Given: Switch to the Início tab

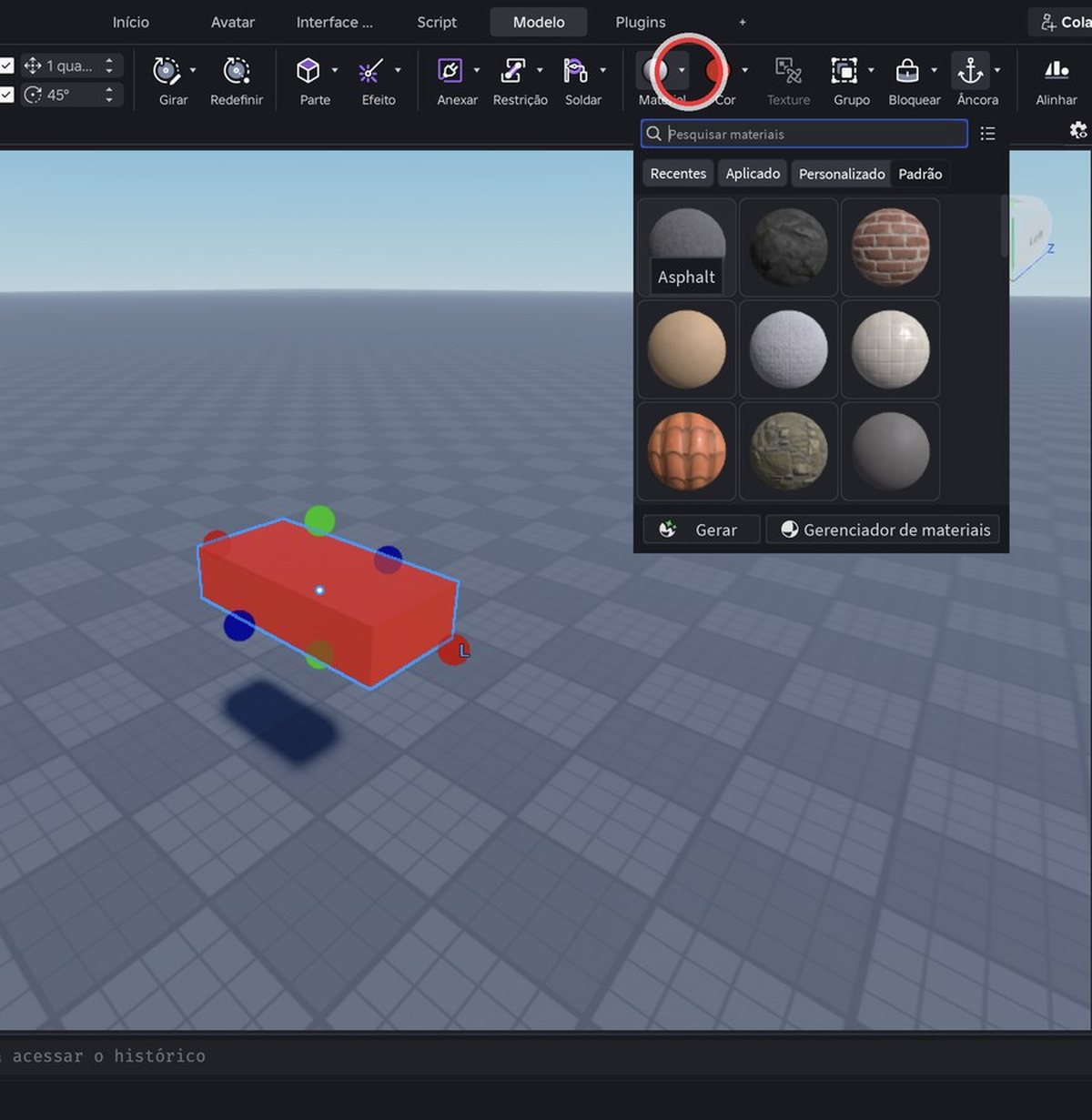Looking at the screenshot, I should 131,22.
